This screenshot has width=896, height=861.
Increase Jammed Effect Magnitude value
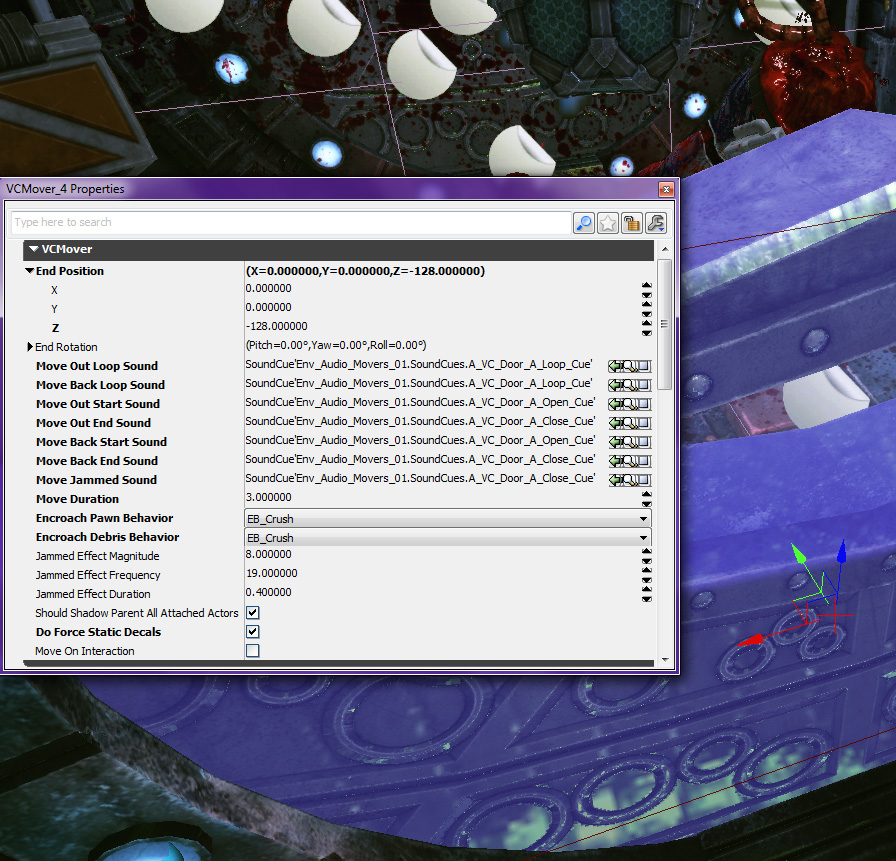(x=646, y=551)
